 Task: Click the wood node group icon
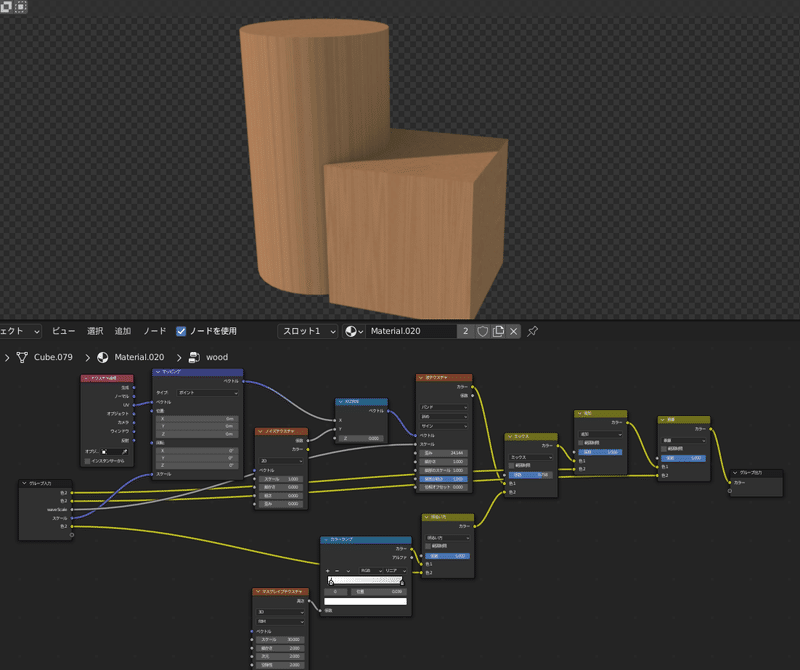[194, 357]
